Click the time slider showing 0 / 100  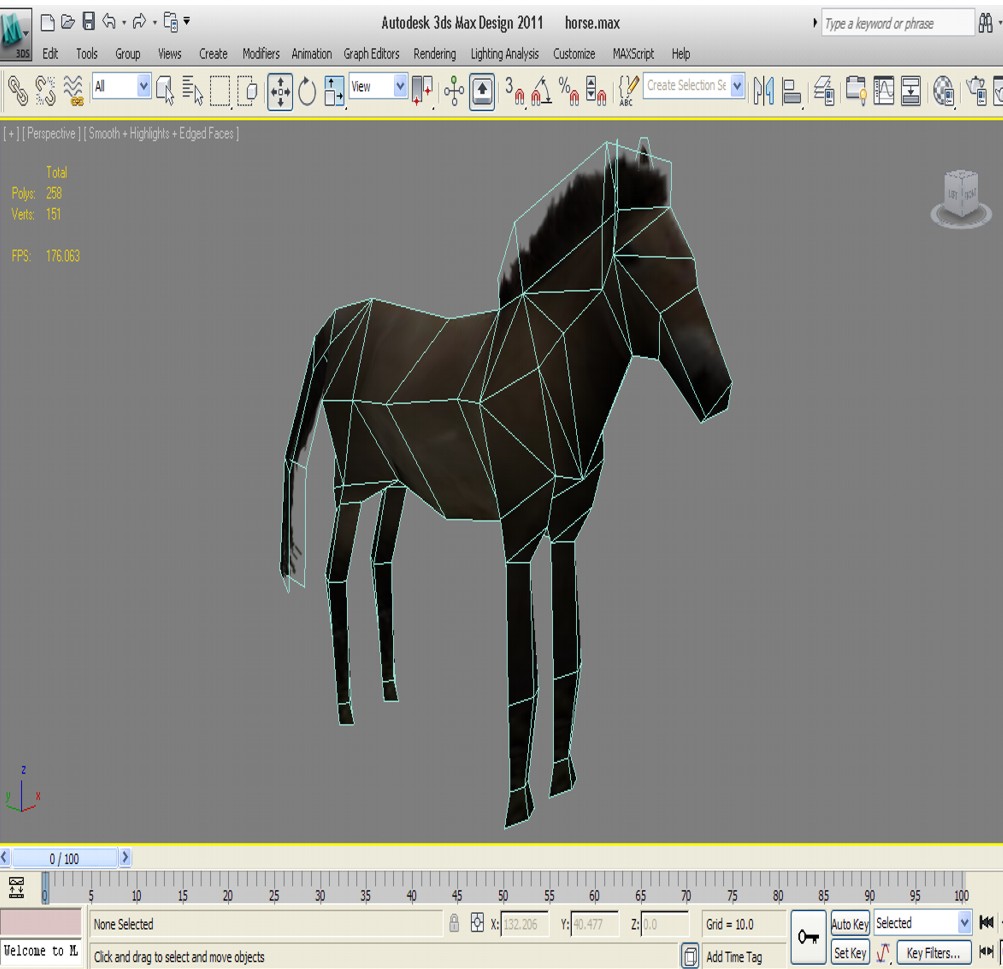point(64,858)
